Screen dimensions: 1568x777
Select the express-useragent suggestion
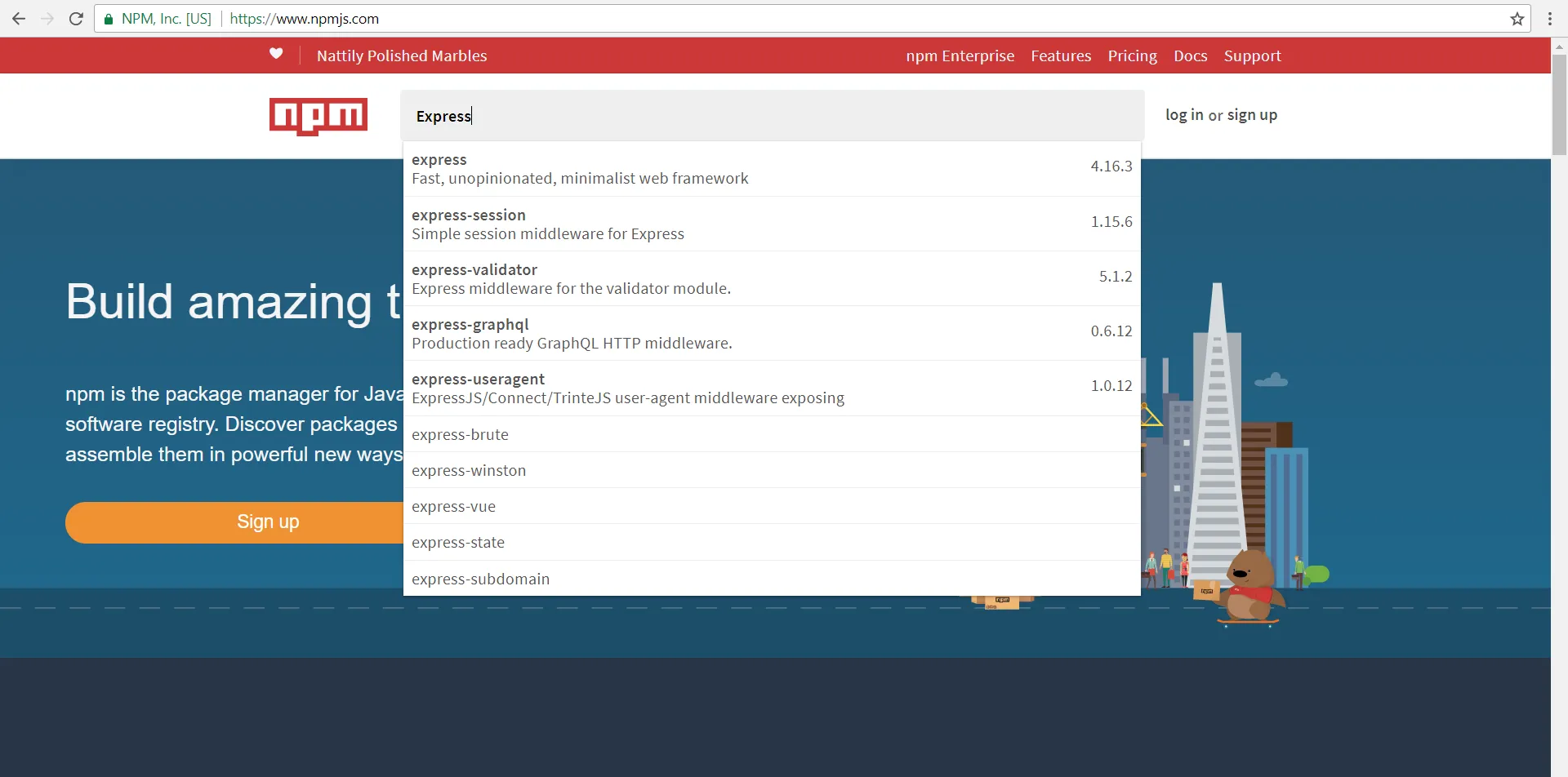coord(772,388)
